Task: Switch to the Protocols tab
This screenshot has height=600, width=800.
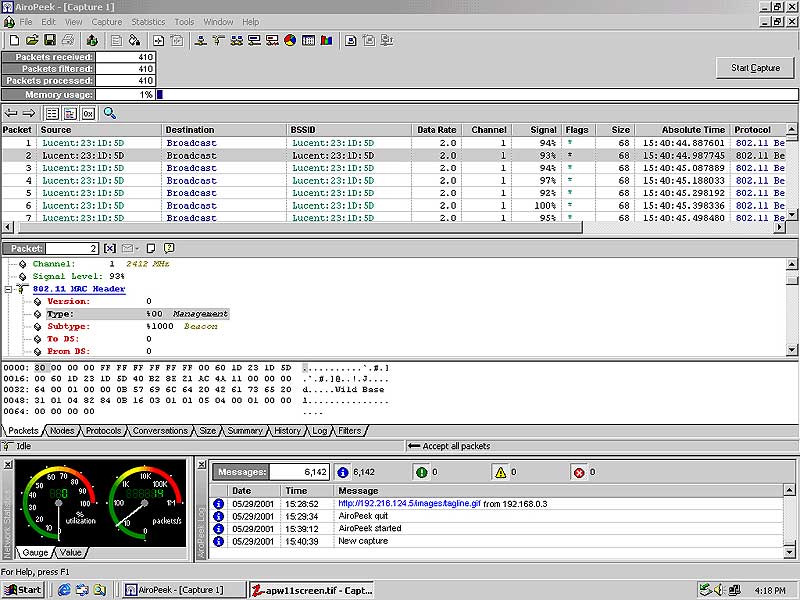Action: (104, 431)
